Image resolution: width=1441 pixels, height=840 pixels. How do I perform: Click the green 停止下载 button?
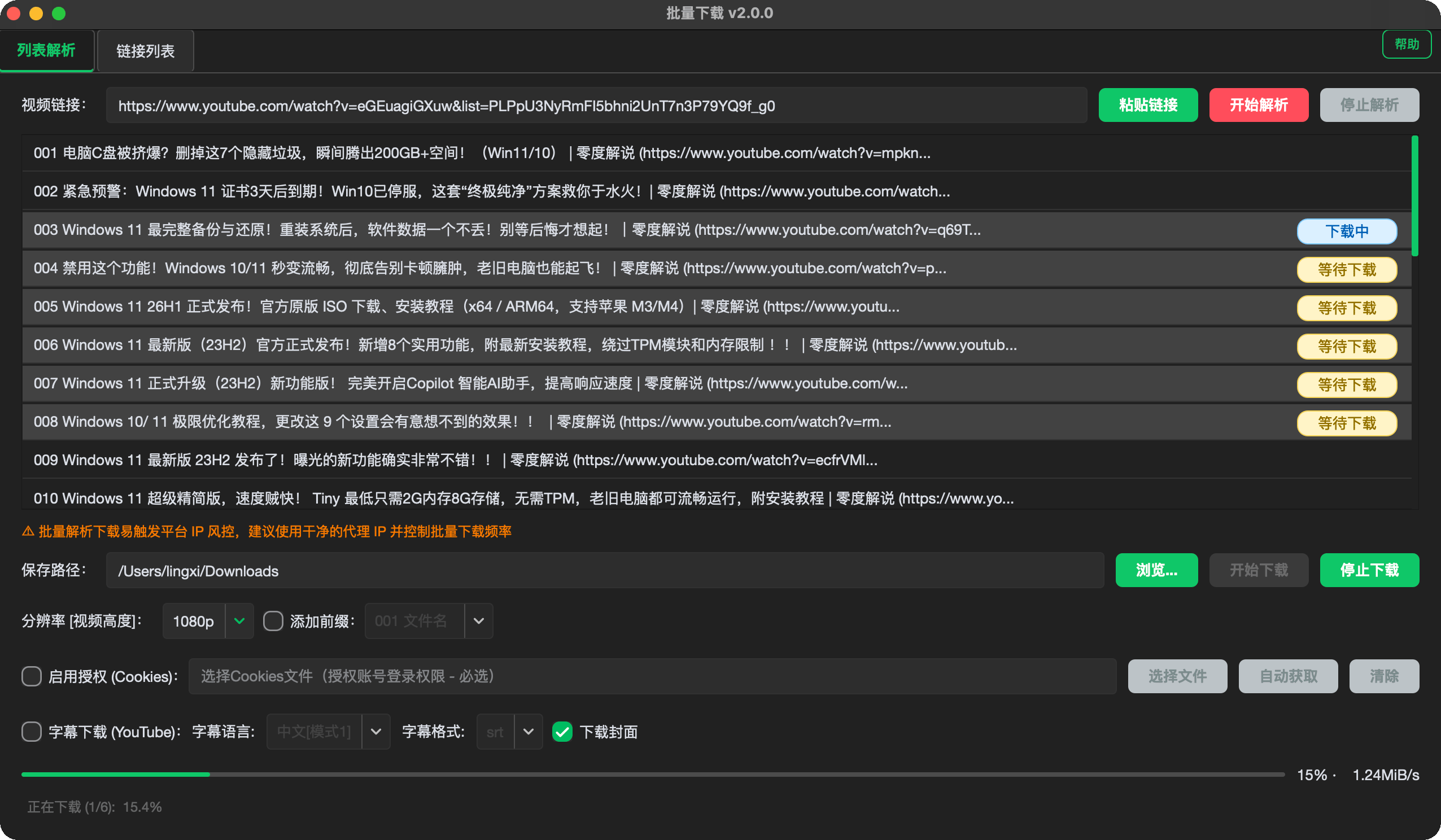(1369, 570)
